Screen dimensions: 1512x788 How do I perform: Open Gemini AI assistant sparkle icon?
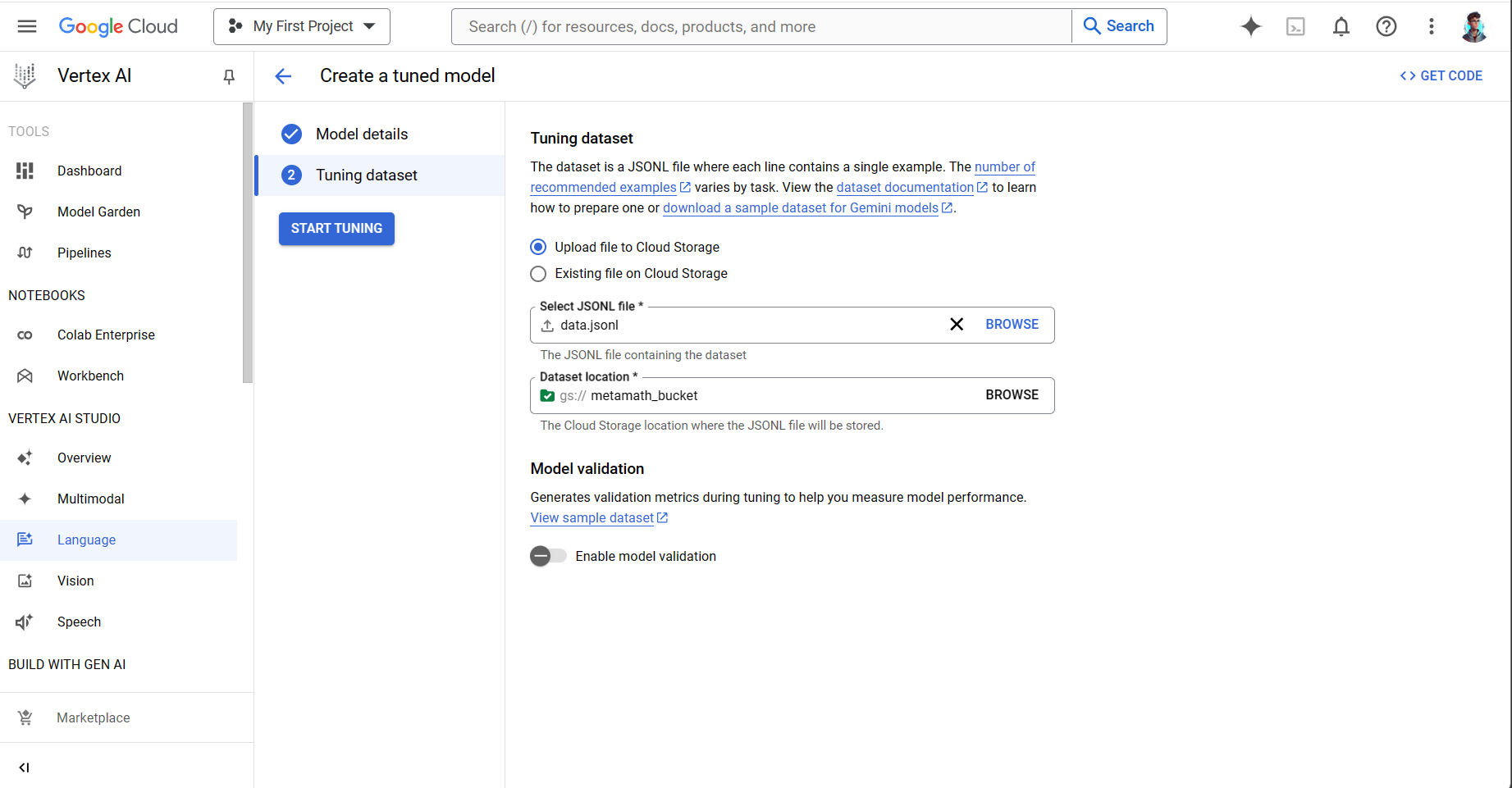pyautogui.click(x=1250, y=26)
